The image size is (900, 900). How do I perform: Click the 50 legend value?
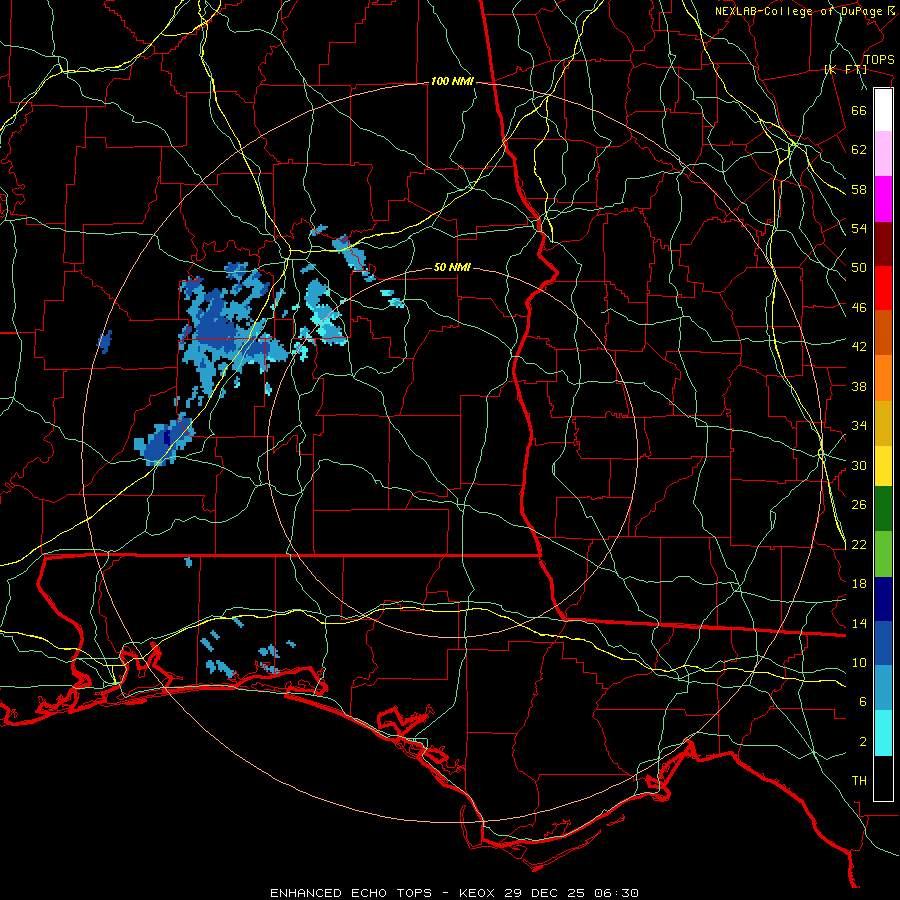[x=859, y=268]
